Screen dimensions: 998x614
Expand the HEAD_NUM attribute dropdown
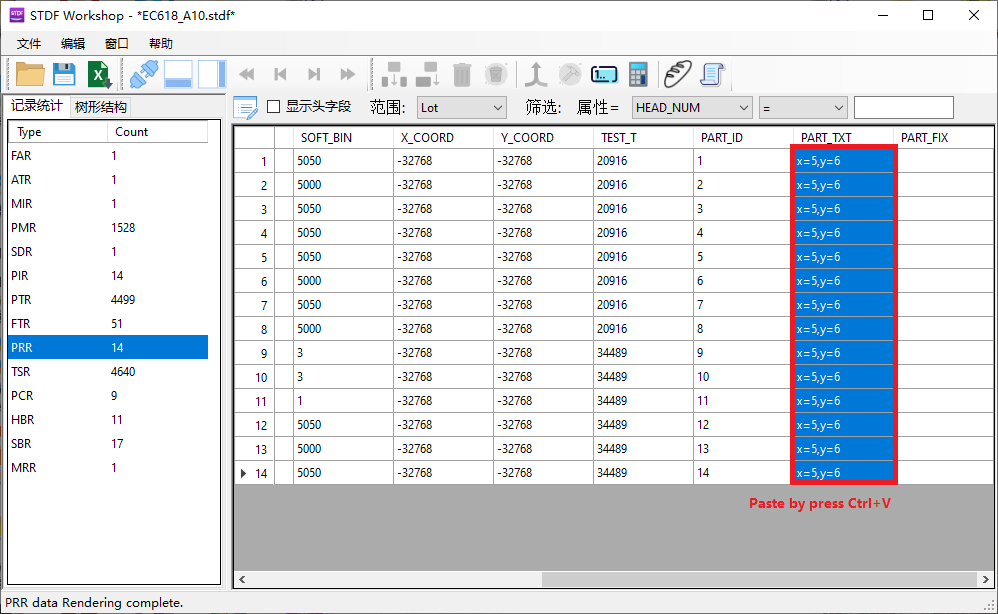tap(692, 107)
